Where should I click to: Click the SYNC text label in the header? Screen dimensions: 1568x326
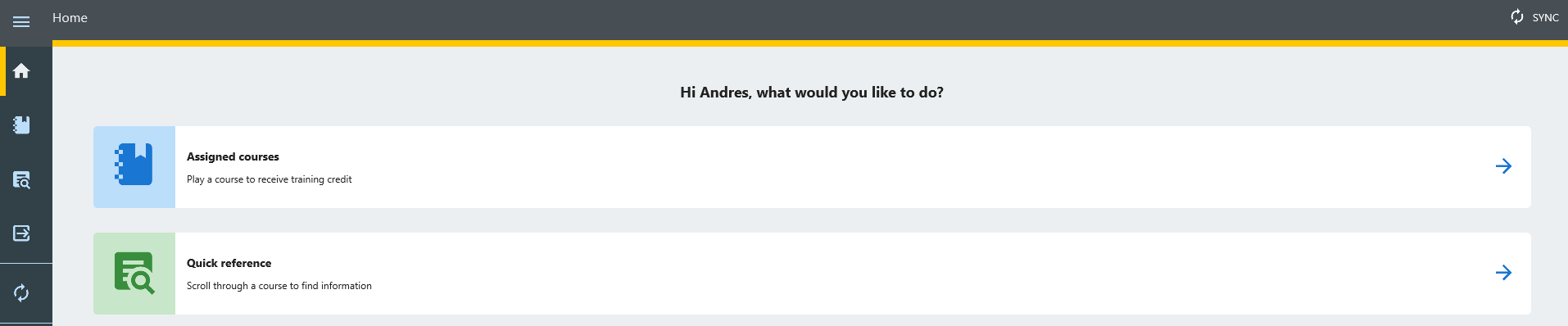[x=1545, y=17]
